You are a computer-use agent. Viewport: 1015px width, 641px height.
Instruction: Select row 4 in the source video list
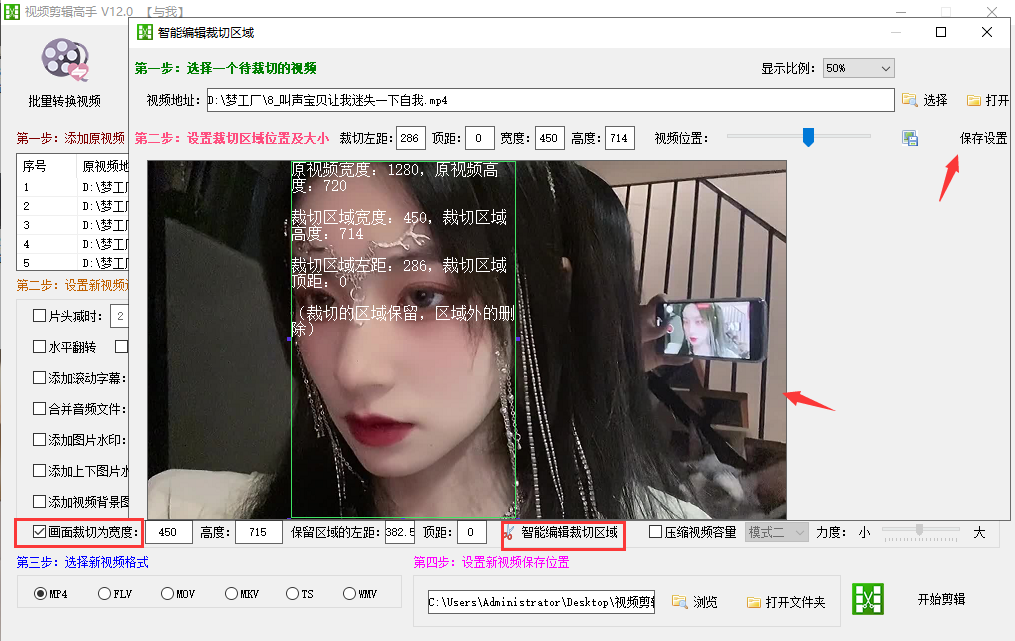[72, 244]
